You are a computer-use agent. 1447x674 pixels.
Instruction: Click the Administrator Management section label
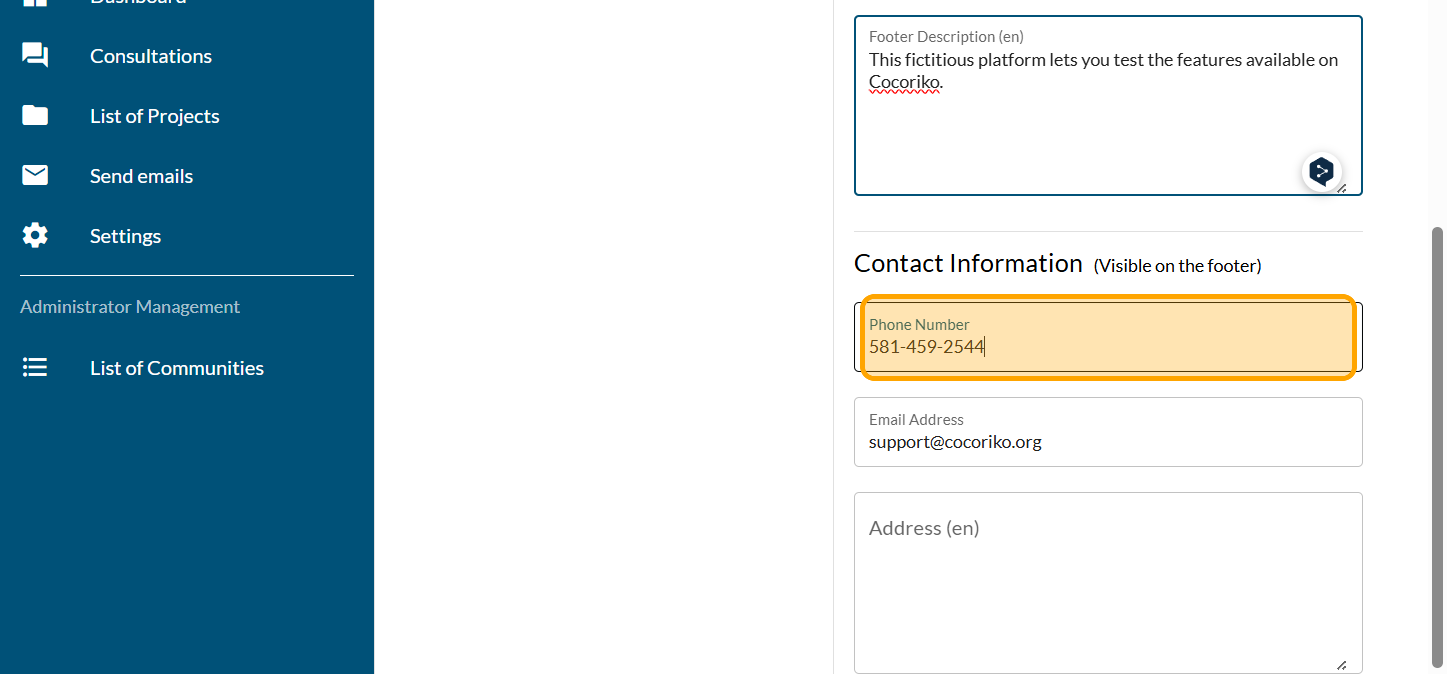(x=130, y=307)
